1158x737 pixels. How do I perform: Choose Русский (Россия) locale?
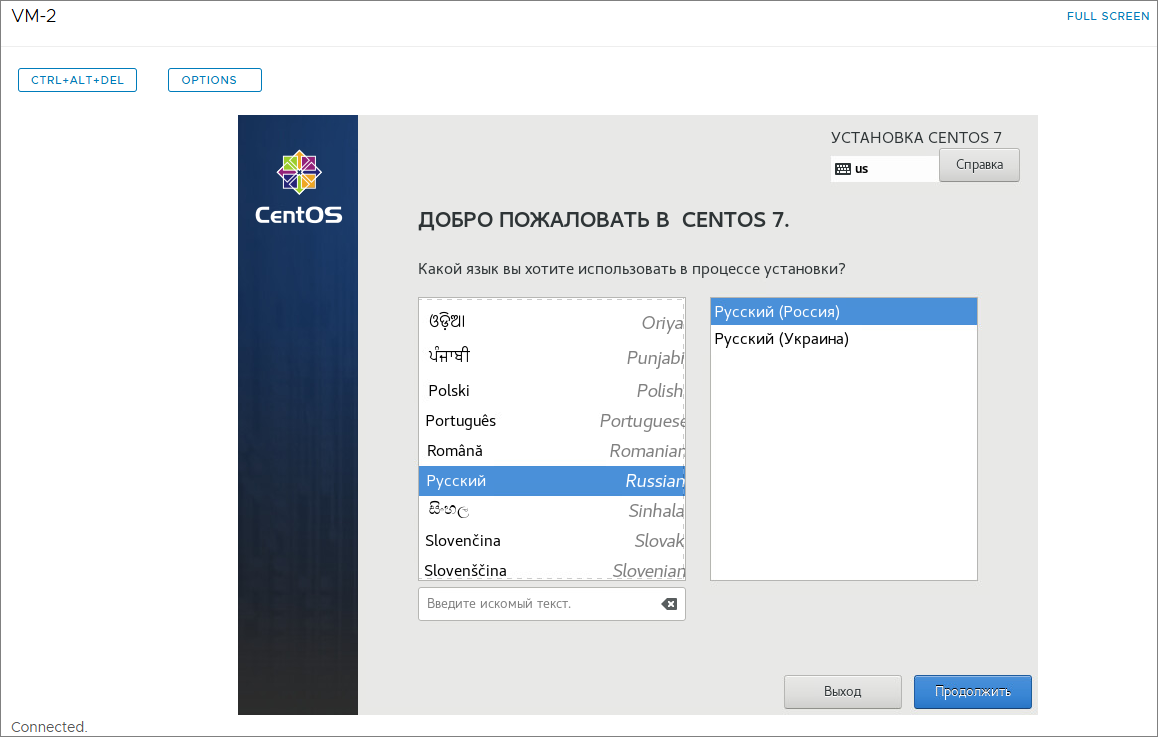click(843, 312)
